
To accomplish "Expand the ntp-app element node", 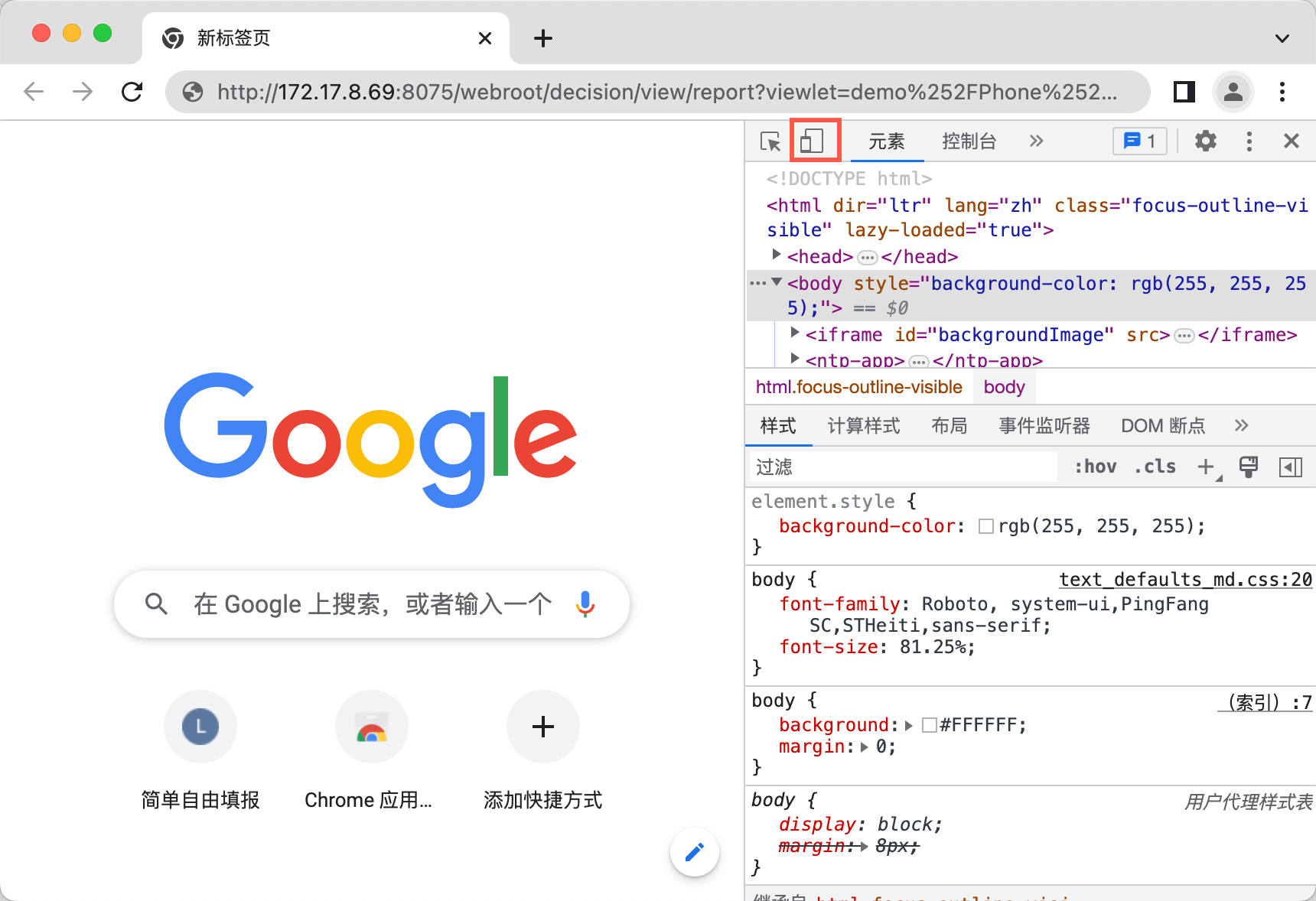I will coord(795,358).
